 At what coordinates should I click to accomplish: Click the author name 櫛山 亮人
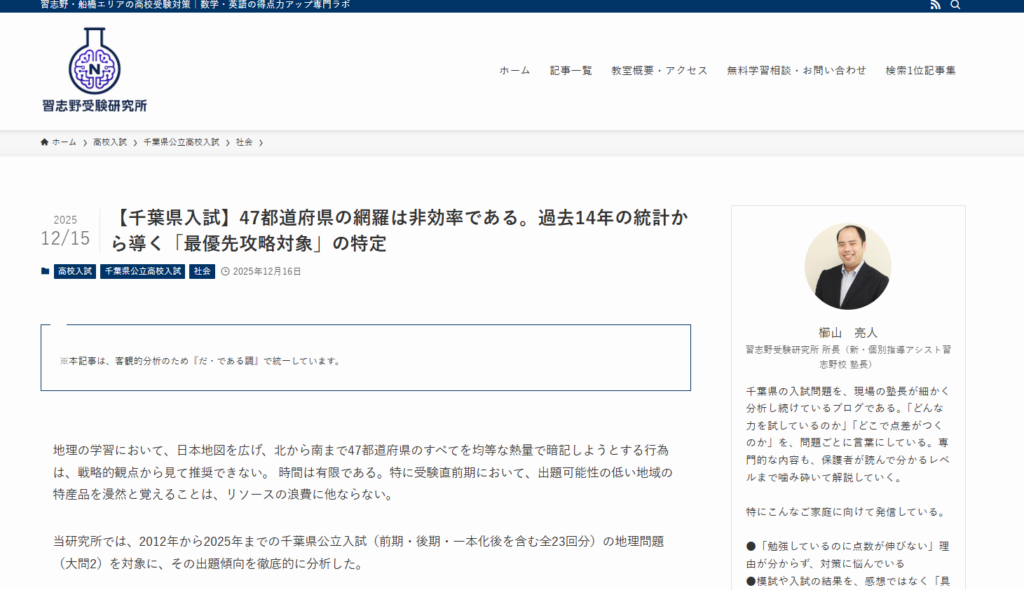[847, 332]
